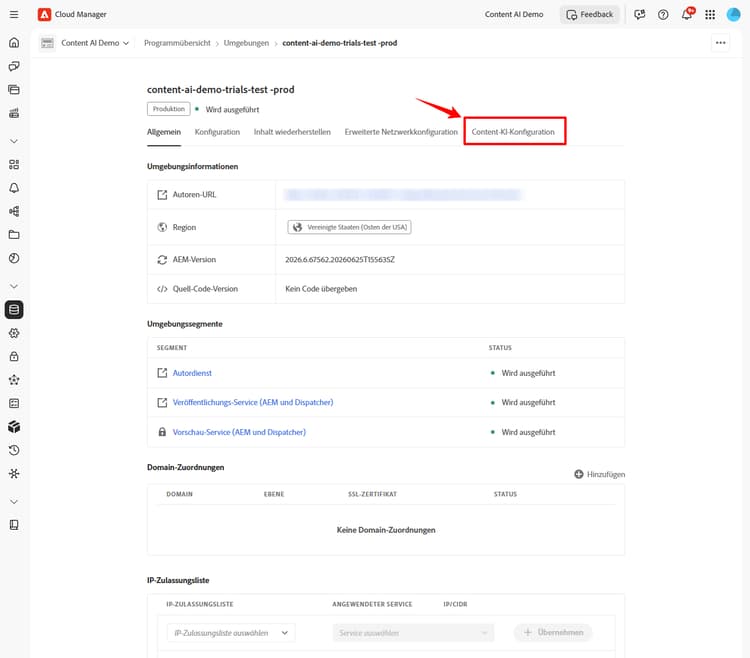
Task: Collapse the third sidebar section chevron
Action: pyautogui.click(x=14, y=502)
